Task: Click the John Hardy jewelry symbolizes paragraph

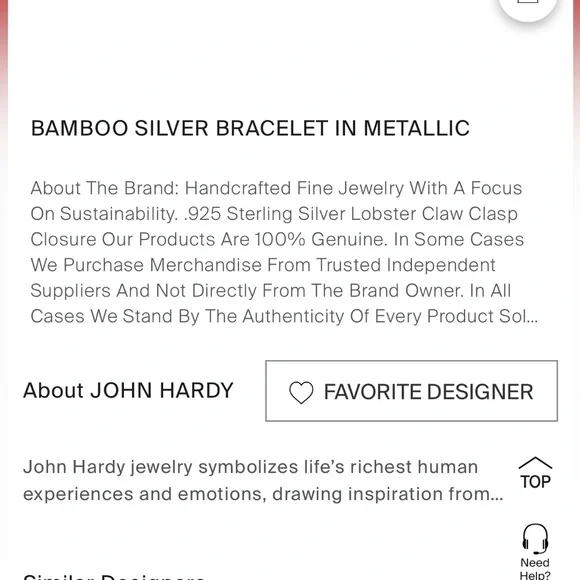Action: (x=263, y=480)
